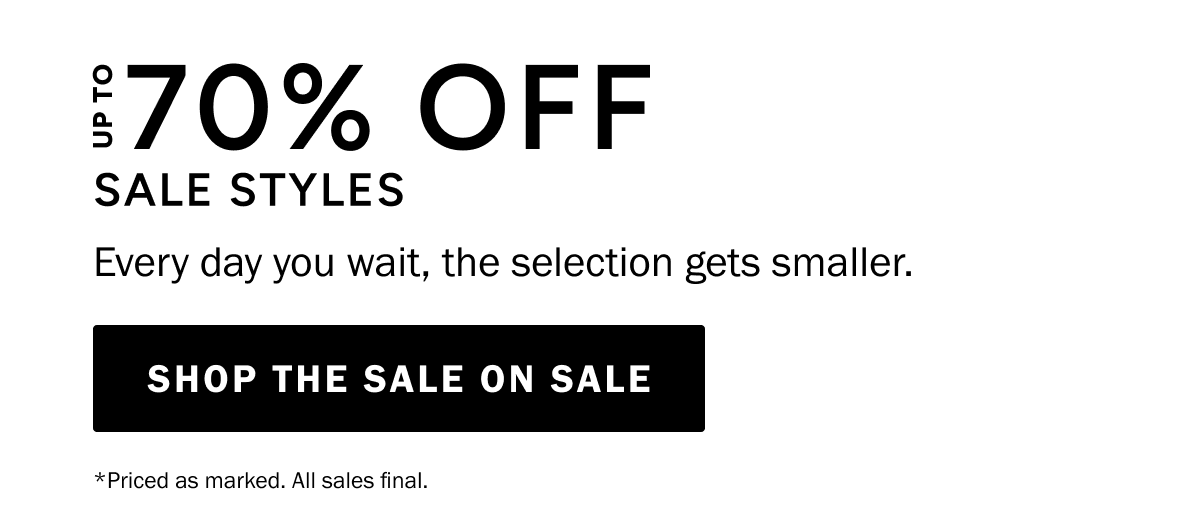Click the word SALE in SALE STYLES
Image resolution: width=1200 pixels, height=523 pixels.
coord(155,190)
